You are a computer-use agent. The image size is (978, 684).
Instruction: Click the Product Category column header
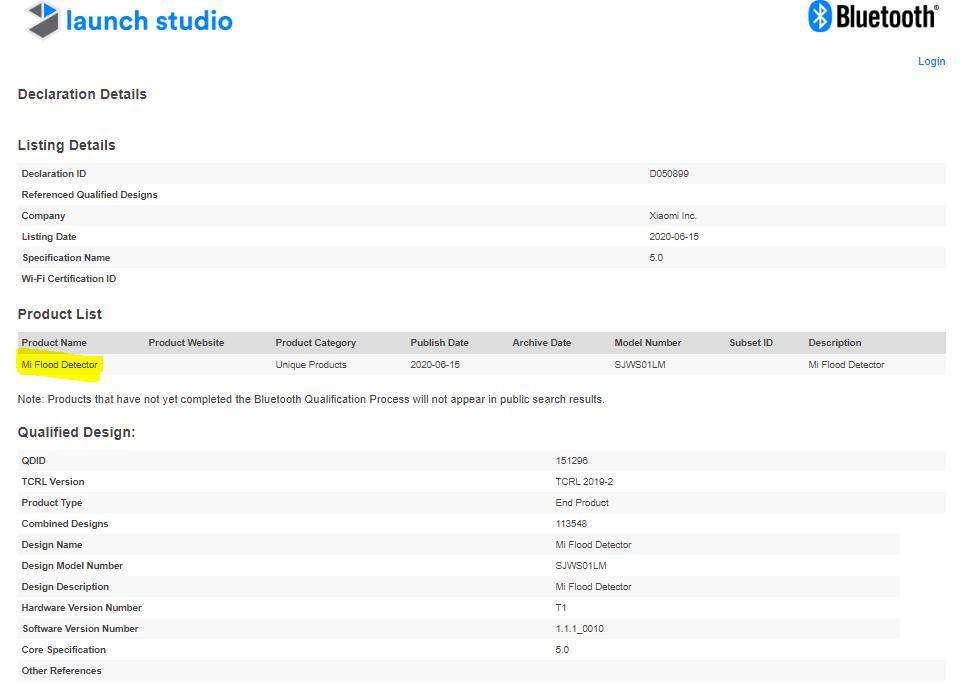[315, 343]
